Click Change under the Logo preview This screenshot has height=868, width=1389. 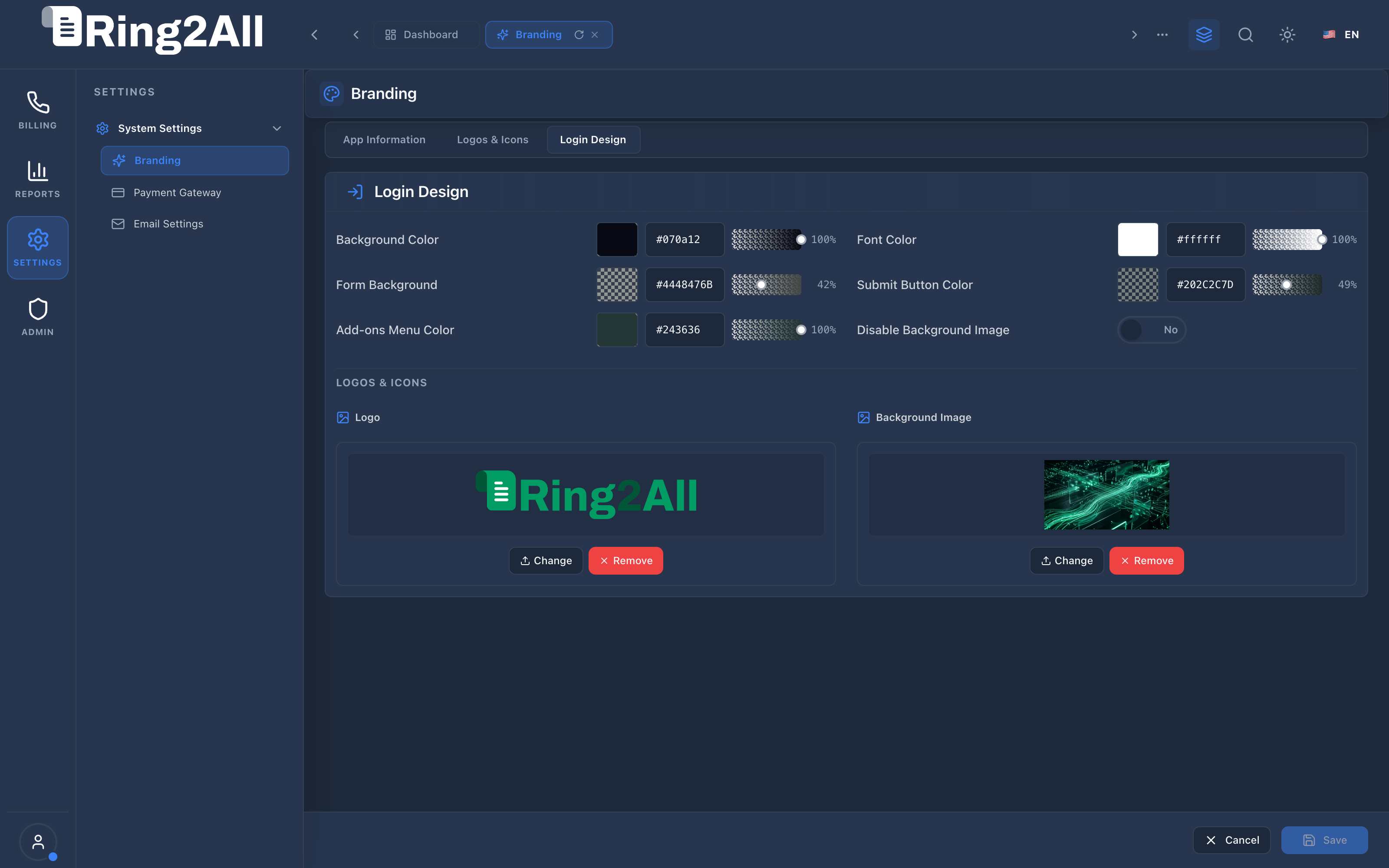point(546,560)
